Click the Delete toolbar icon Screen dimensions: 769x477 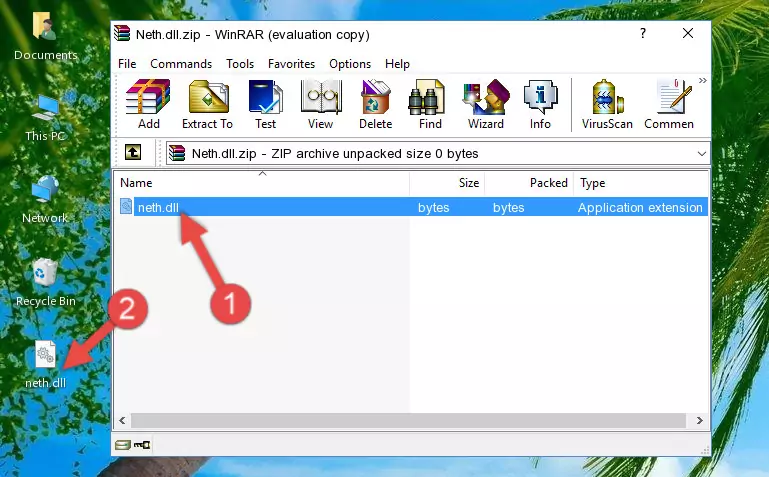pos(376,104)
